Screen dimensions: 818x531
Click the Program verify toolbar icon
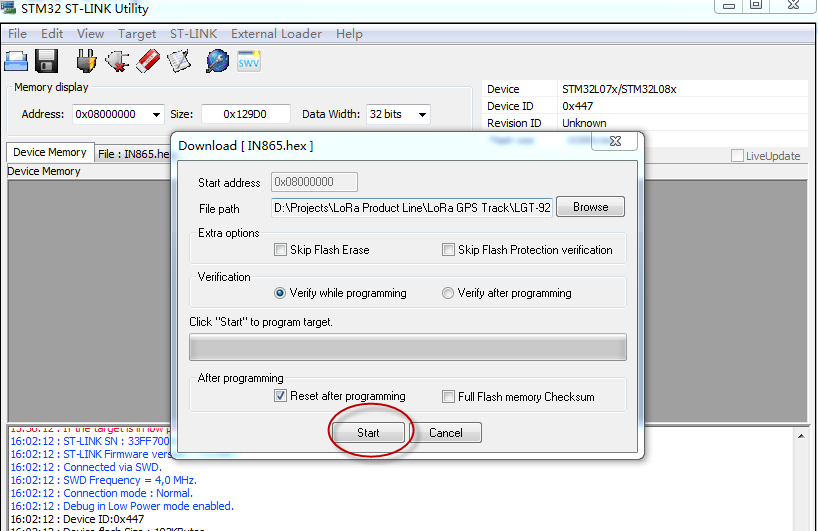click(179, 61)
